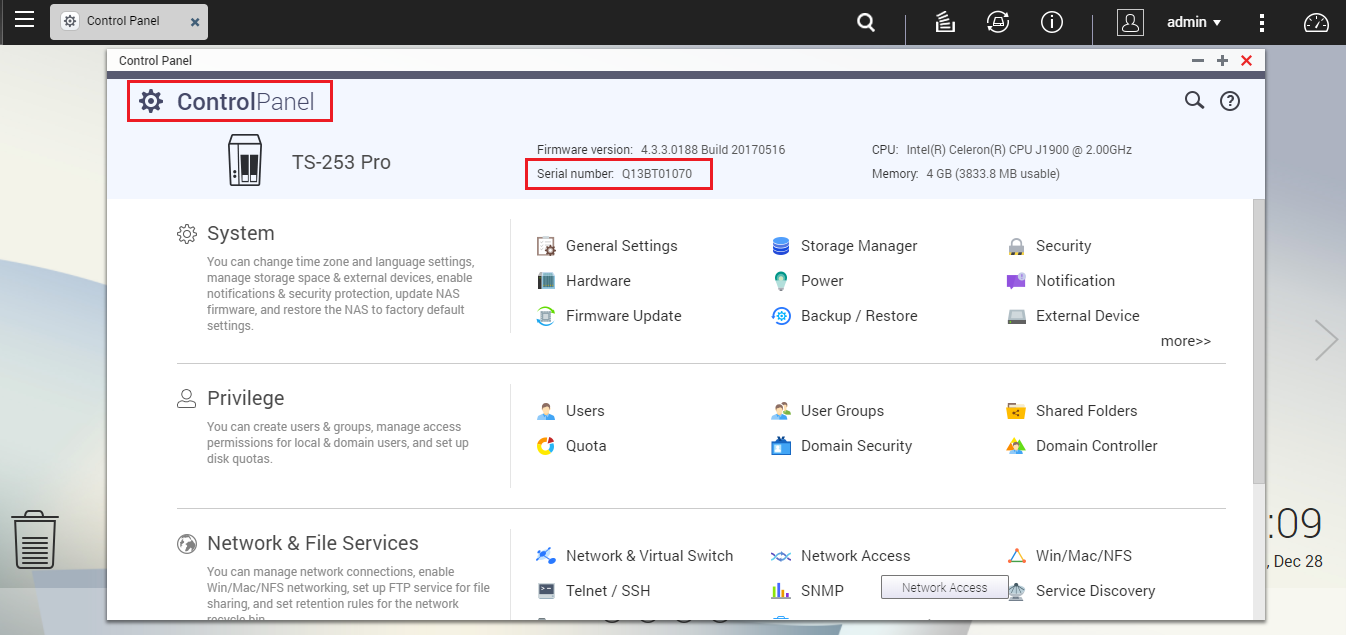Open Background Tasks icon in top bar
1346x635 pixels.
pyautogui.click(x=945, y=22)
